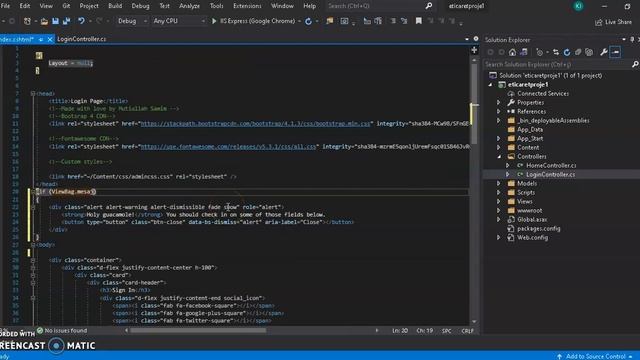The width and height of the screenshot is (640, 360).
Task: Click Show All Files icon in Solution Explorer
Action: pos(589,52)
